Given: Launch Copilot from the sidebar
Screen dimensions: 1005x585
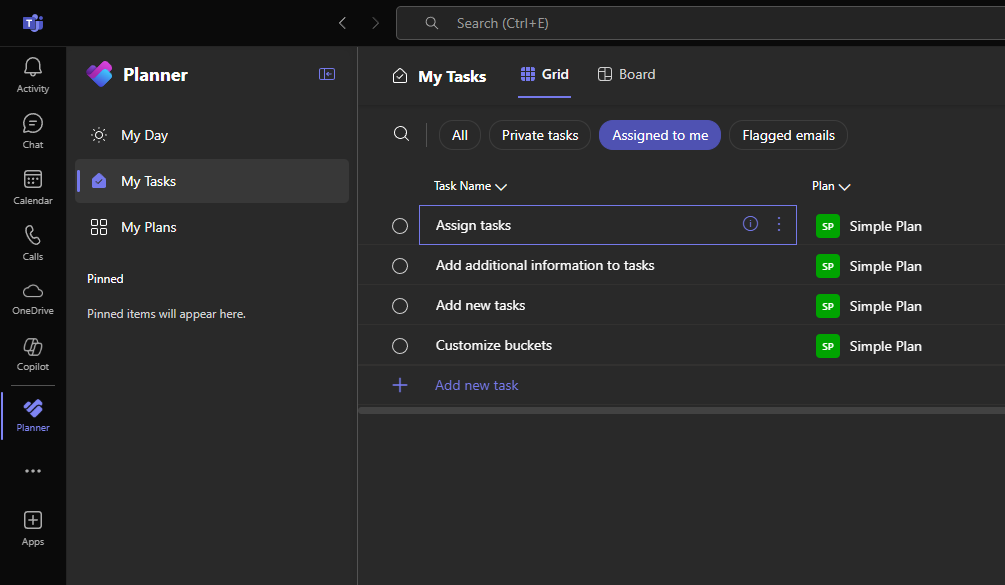Looking at the screenshot, I should click(33, 353).
